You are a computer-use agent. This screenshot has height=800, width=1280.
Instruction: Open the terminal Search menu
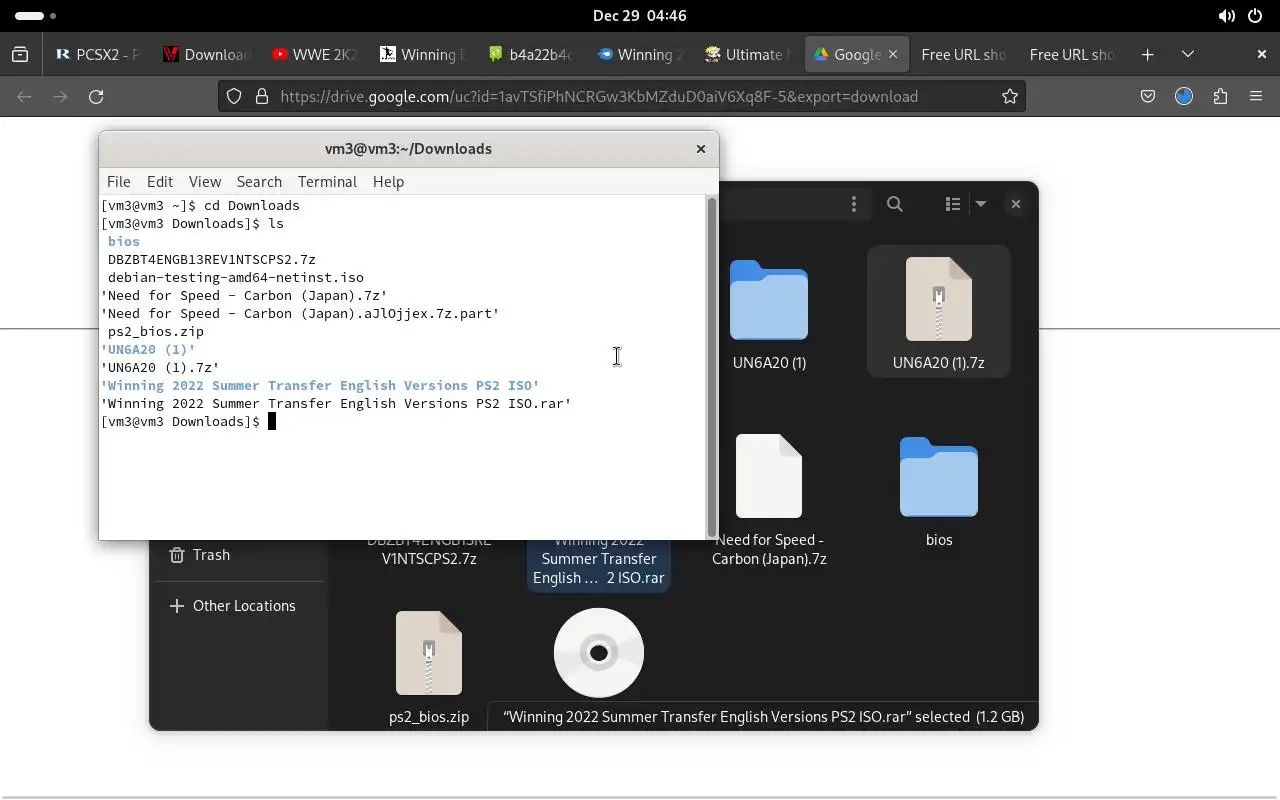[259, 181]
